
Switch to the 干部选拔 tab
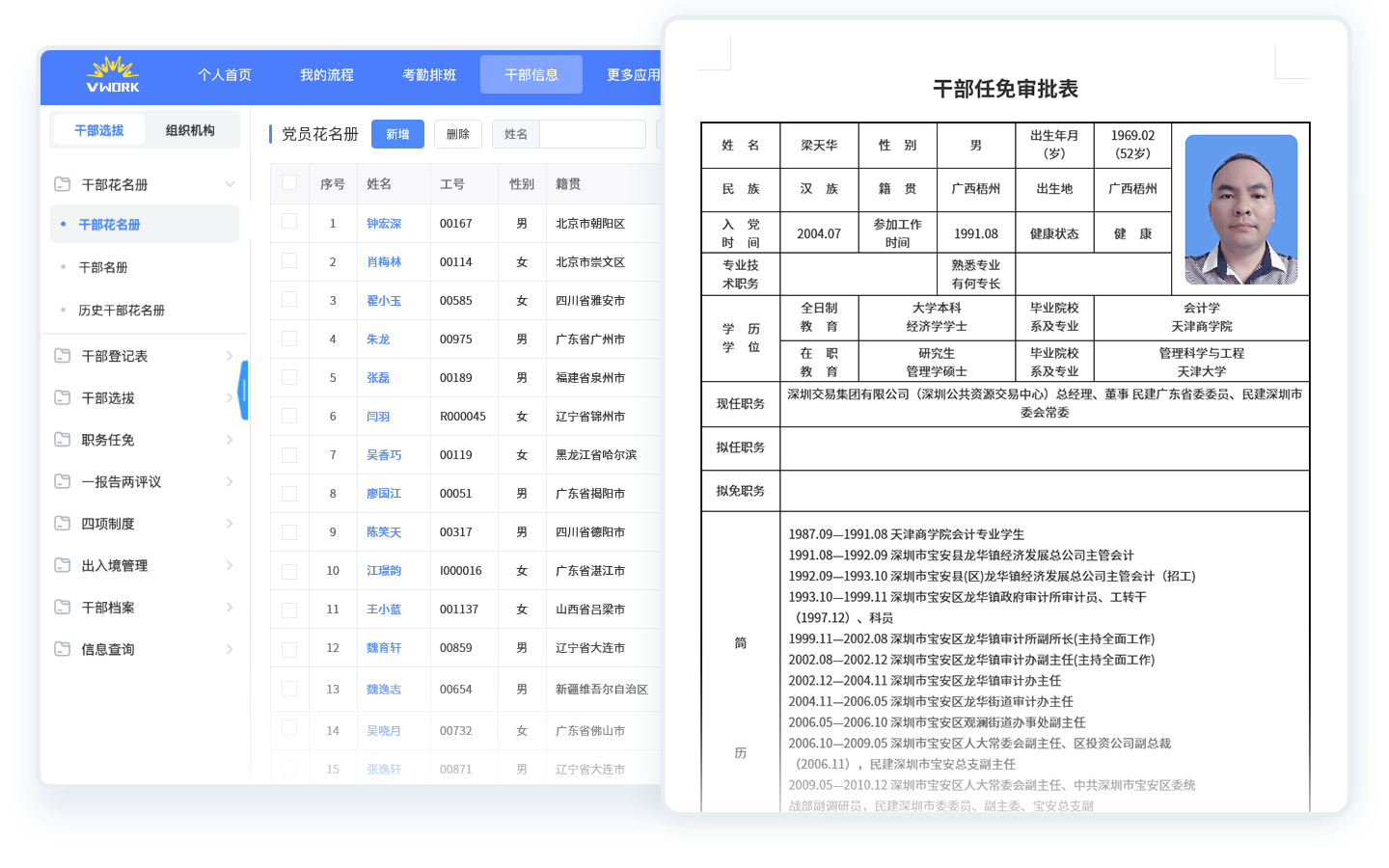(x=99, y=130)
